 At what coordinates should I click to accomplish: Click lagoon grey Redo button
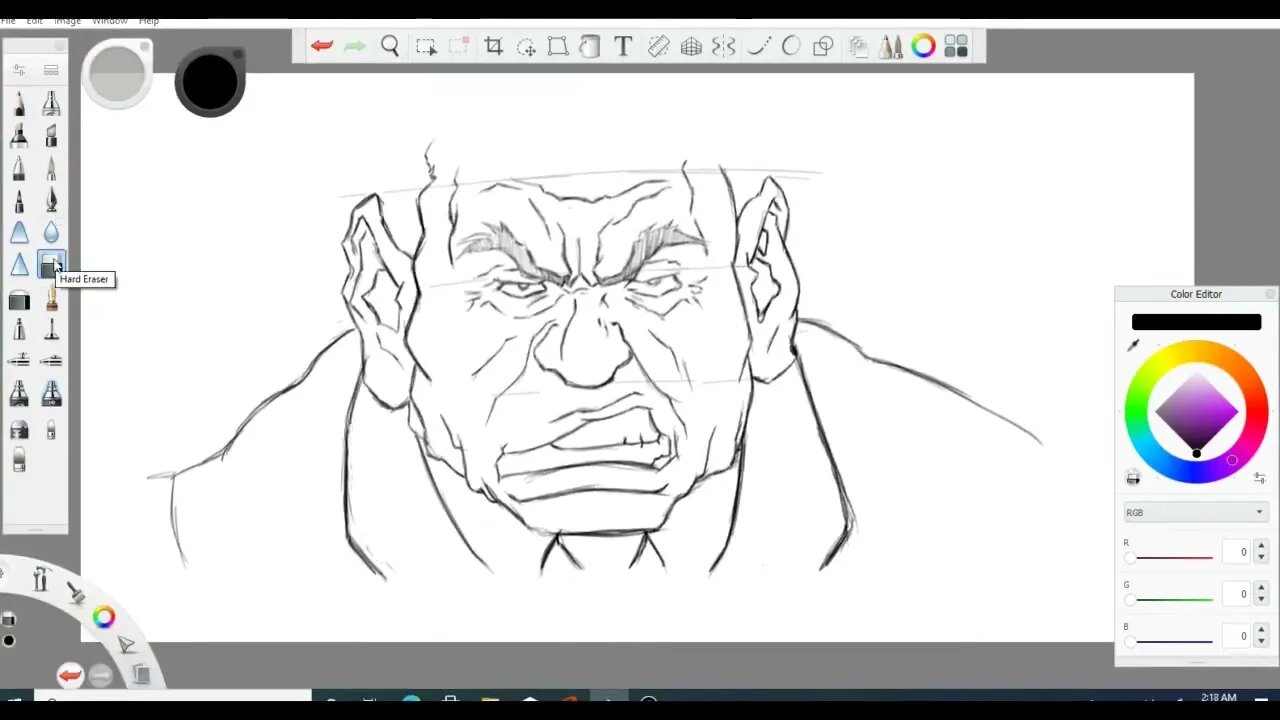click(x=100, y=676)
